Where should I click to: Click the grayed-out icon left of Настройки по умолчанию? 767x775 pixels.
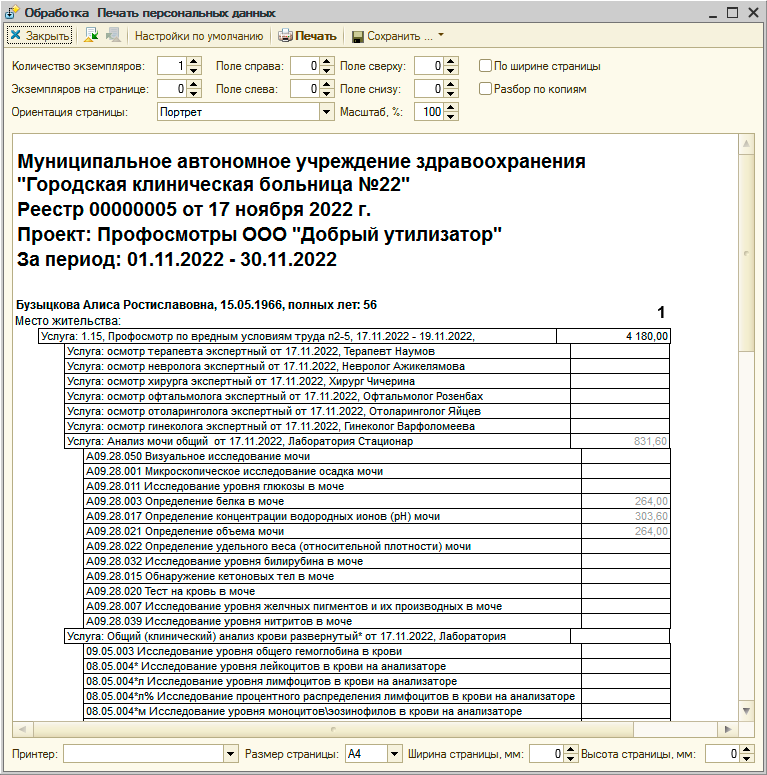[112, 36]
